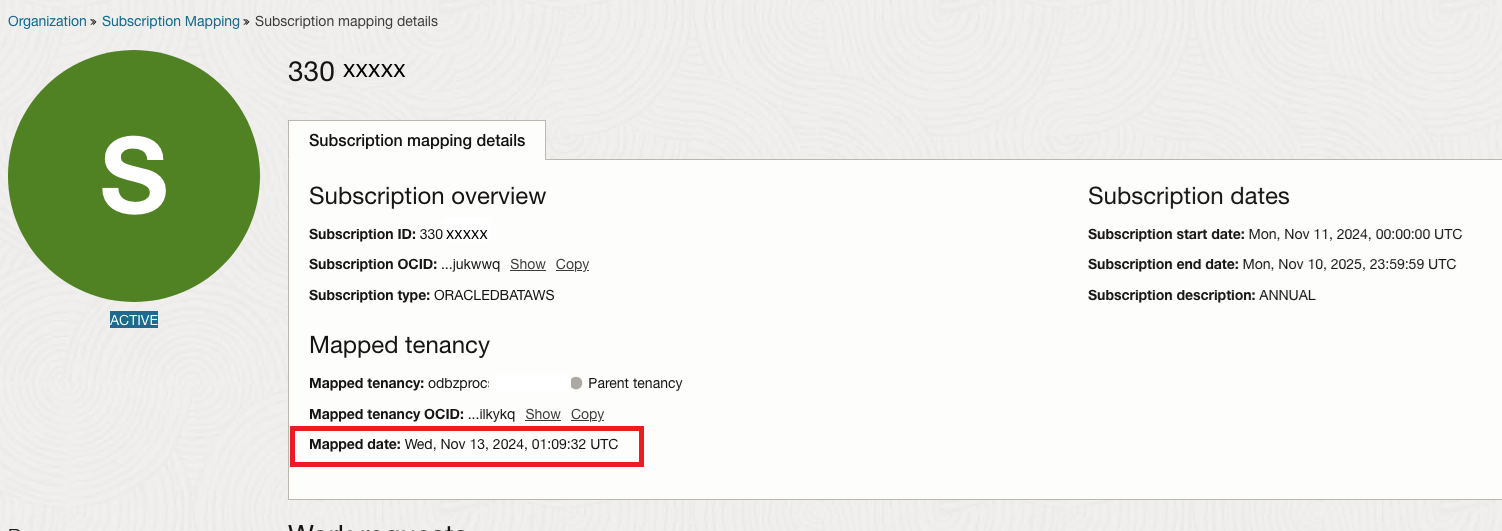Image resolution: width=1502 pixels, height=531 pixels.
Task: Go to Subscription Mapping breadcrumb
Action: click(x=171, y=21)
